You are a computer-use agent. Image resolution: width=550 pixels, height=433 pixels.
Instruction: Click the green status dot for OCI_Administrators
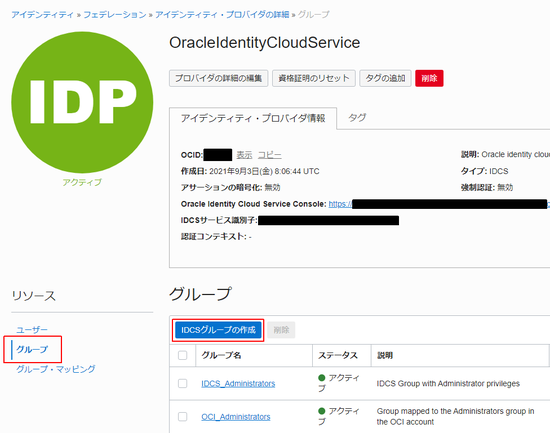tap(321, 411)
